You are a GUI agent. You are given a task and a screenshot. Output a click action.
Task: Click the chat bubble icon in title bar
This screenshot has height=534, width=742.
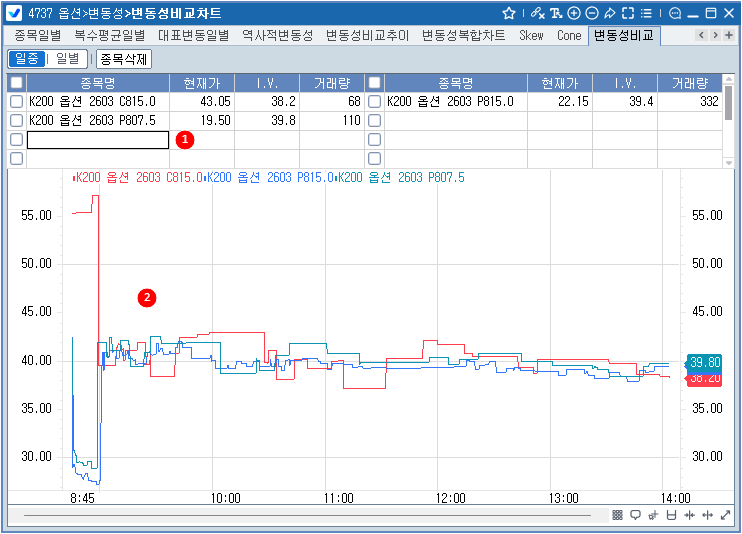(675, 14)
